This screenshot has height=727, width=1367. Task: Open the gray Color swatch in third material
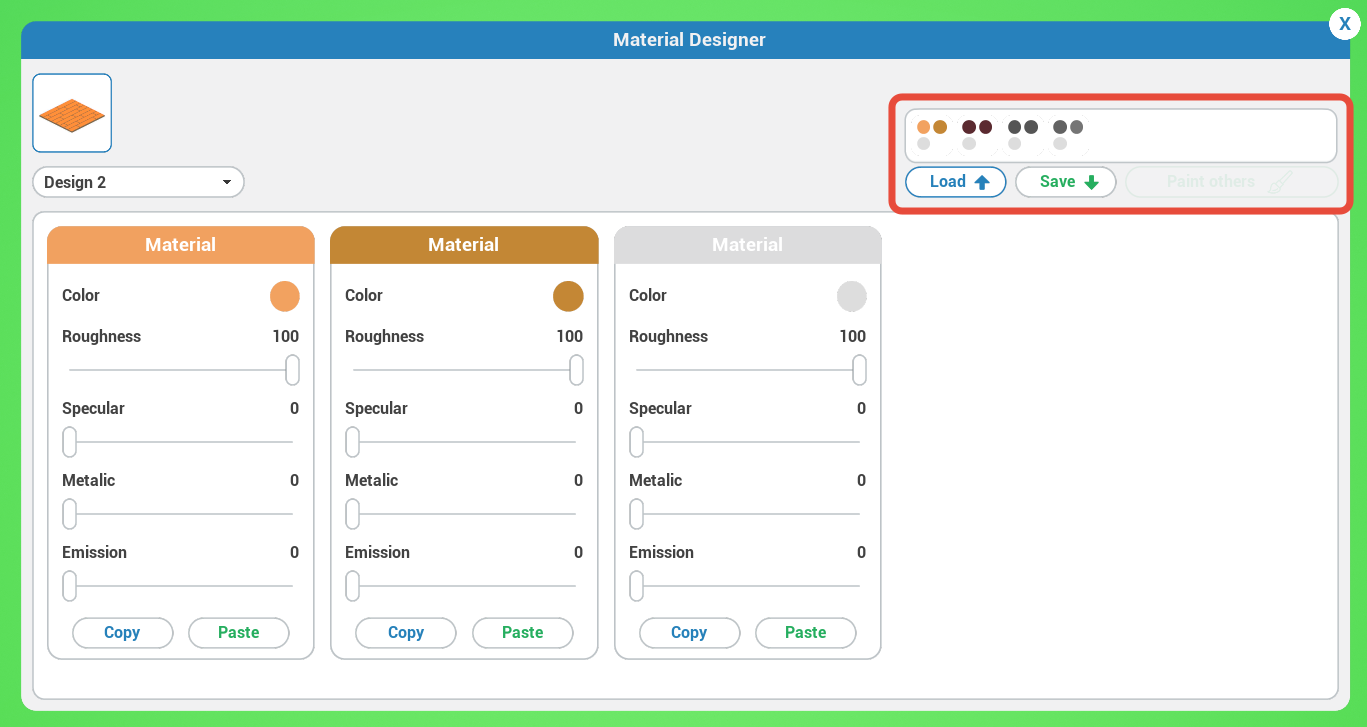[852, 296]
